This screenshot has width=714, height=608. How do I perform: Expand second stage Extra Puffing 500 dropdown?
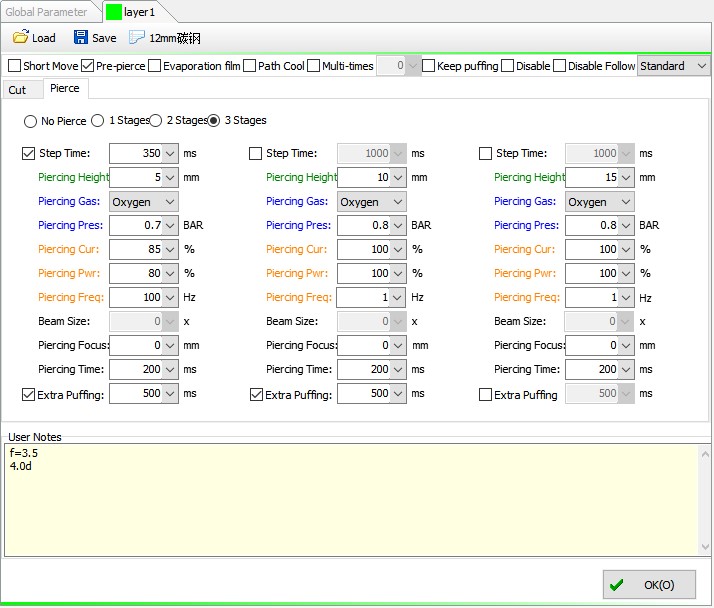point(398,393)
